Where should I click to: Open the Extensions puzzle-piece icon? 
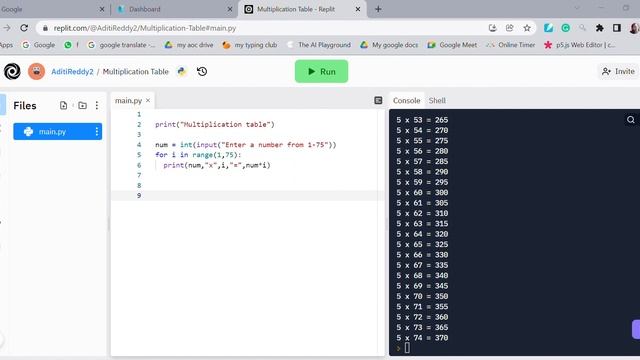[x=600, y=28]
